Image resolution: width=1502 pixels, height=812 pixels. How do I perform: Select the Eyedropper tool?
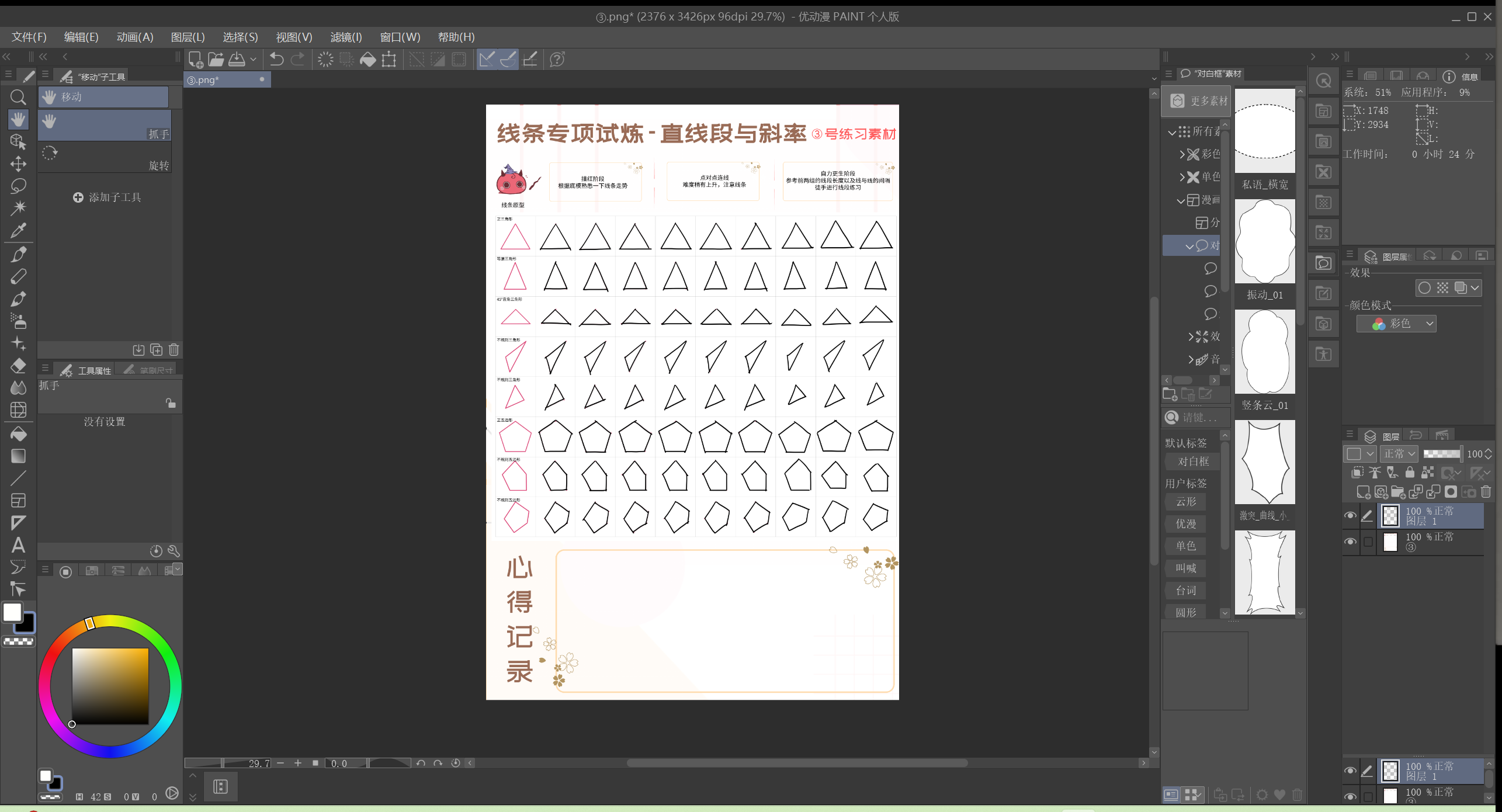tap(18, 231)
